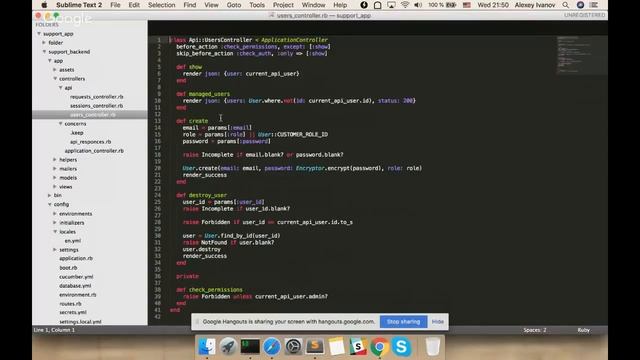Click the Siri icon in menu bar
640x360 pixels.
(x=580, y=5)
